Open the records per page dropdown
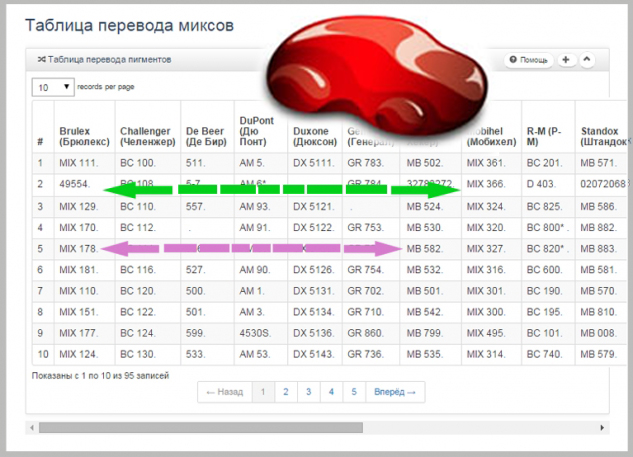Viewport: 633px width, 457px height. tap(53, 87)
